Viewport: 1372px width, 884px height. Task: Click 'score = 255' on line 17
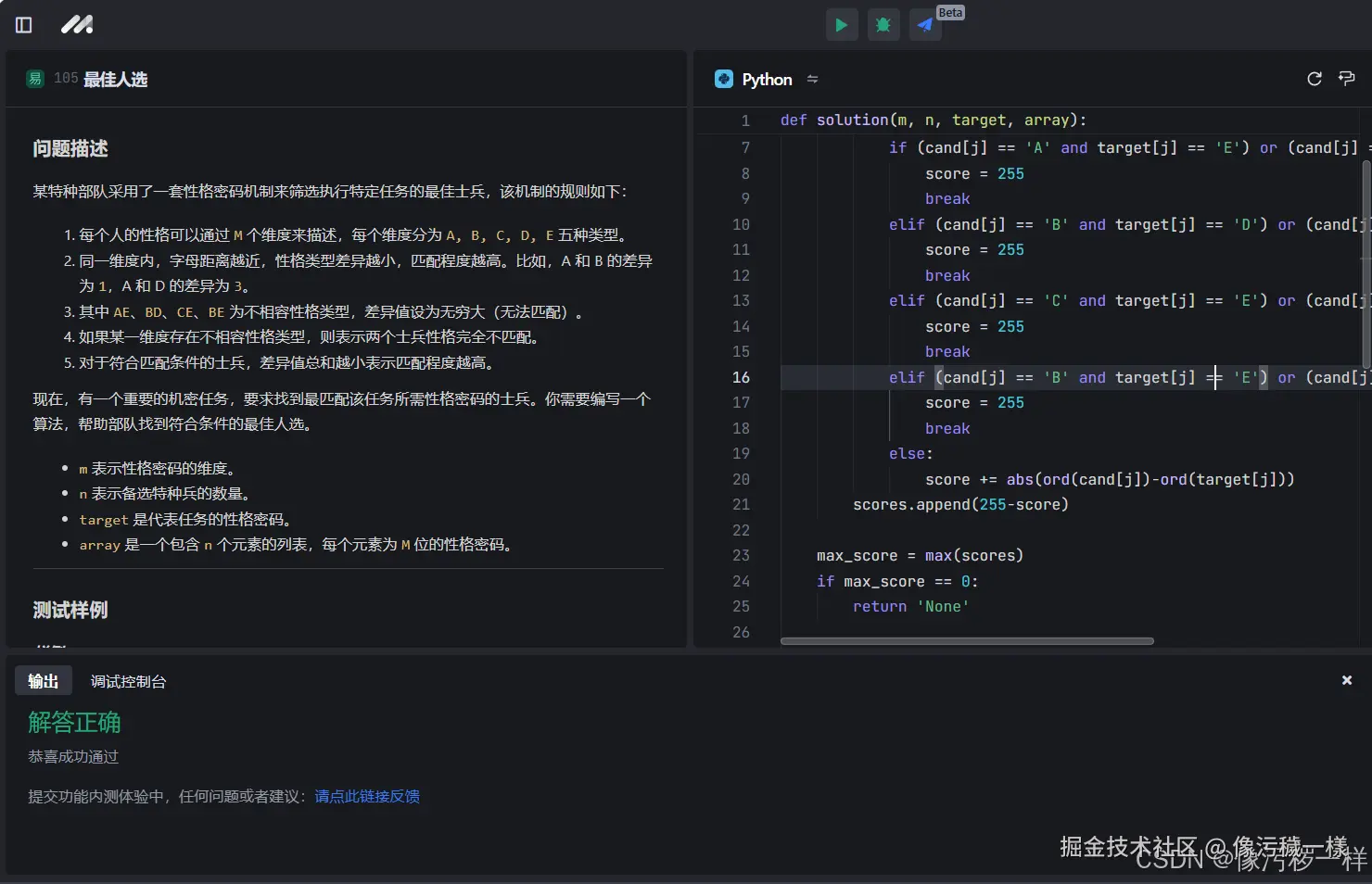tap(974, 402)
